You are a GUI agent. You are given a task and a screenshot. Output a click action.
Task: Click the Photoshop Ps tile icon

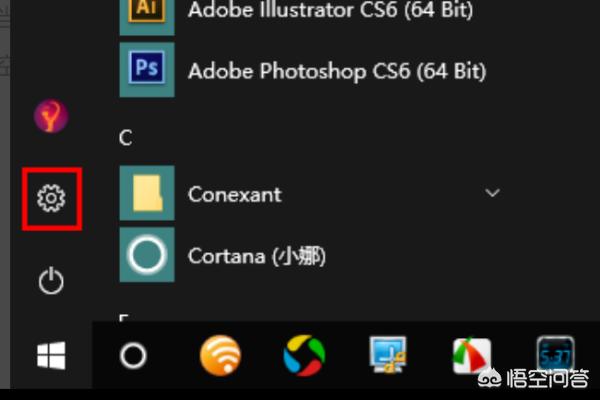point(147,70)
